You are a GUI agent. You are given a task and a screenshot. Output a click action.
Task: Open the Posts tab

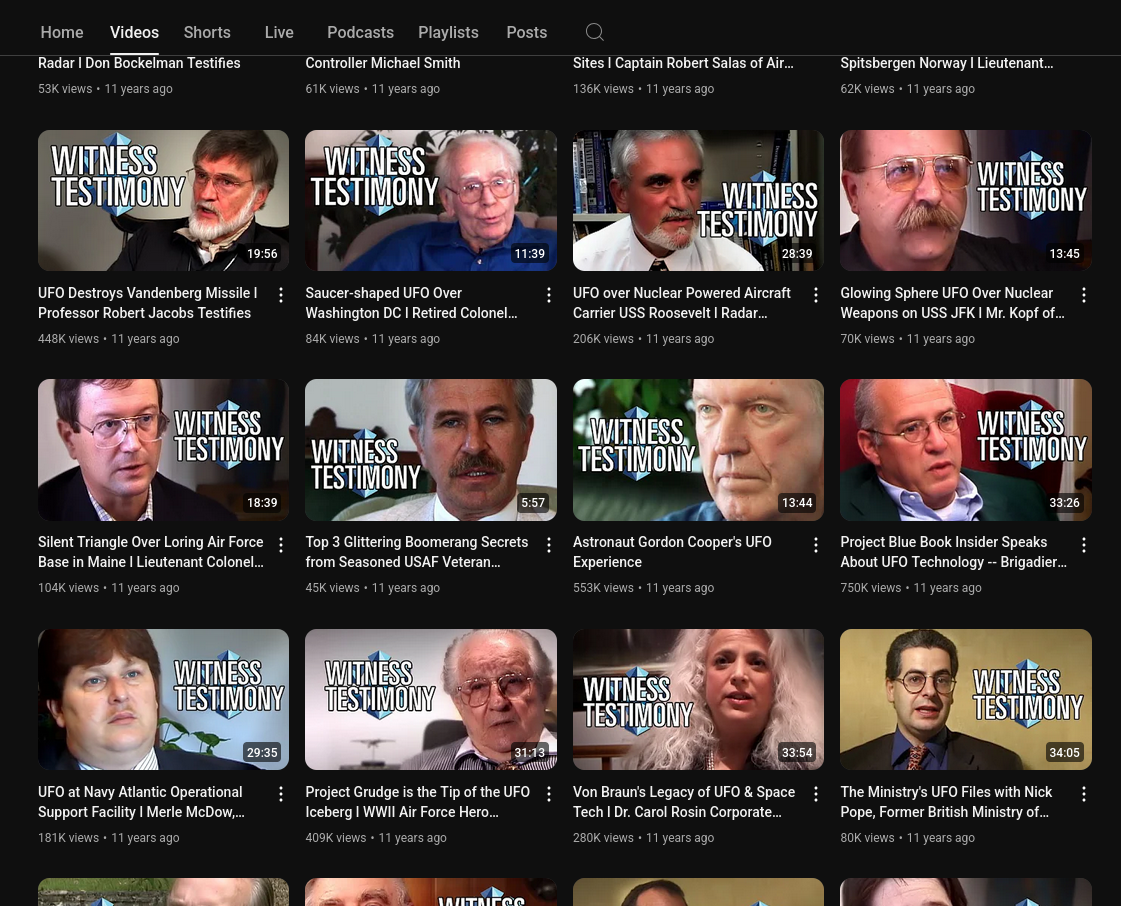coord(527,32)
